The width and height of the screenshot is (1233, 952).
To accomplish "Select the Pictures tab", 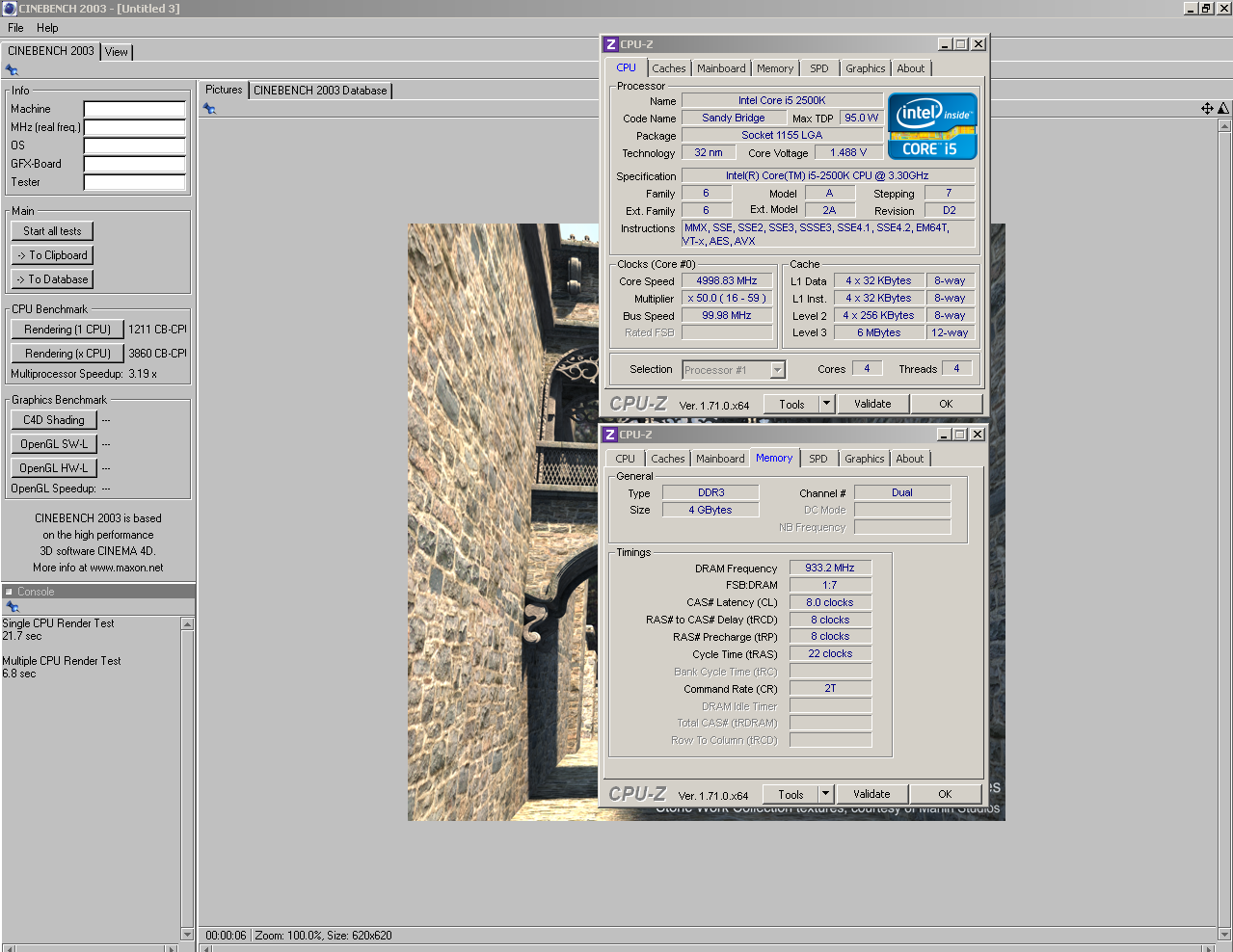I will (x=224, y=90).
